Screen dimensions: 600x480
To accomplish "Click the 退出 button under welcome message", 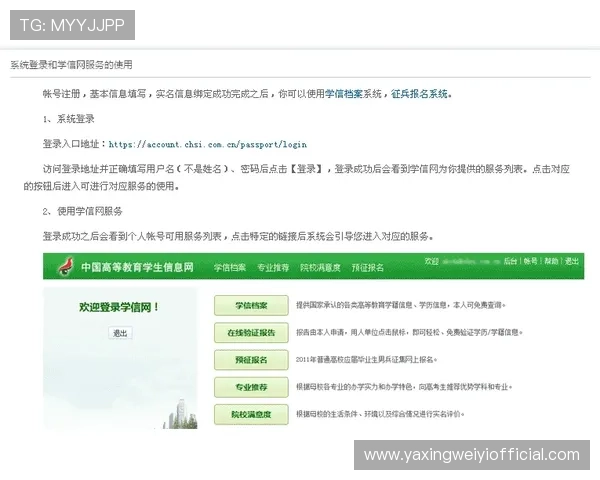I will point(120,333).
